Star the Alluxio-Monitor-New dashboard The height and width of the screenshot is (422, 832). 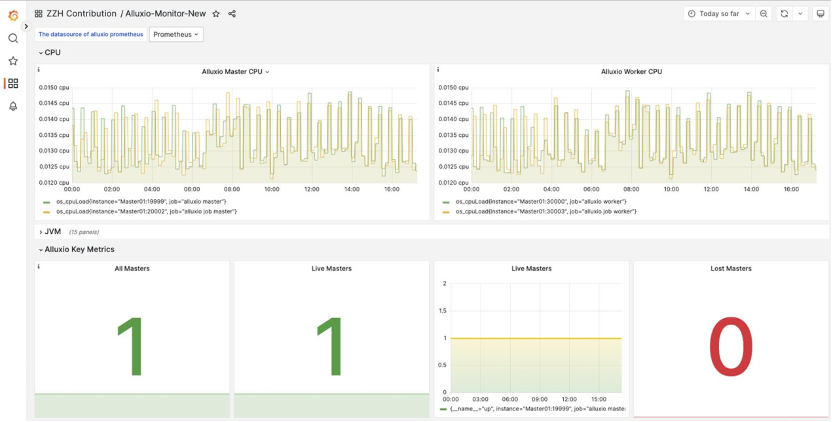coord(216,14)
